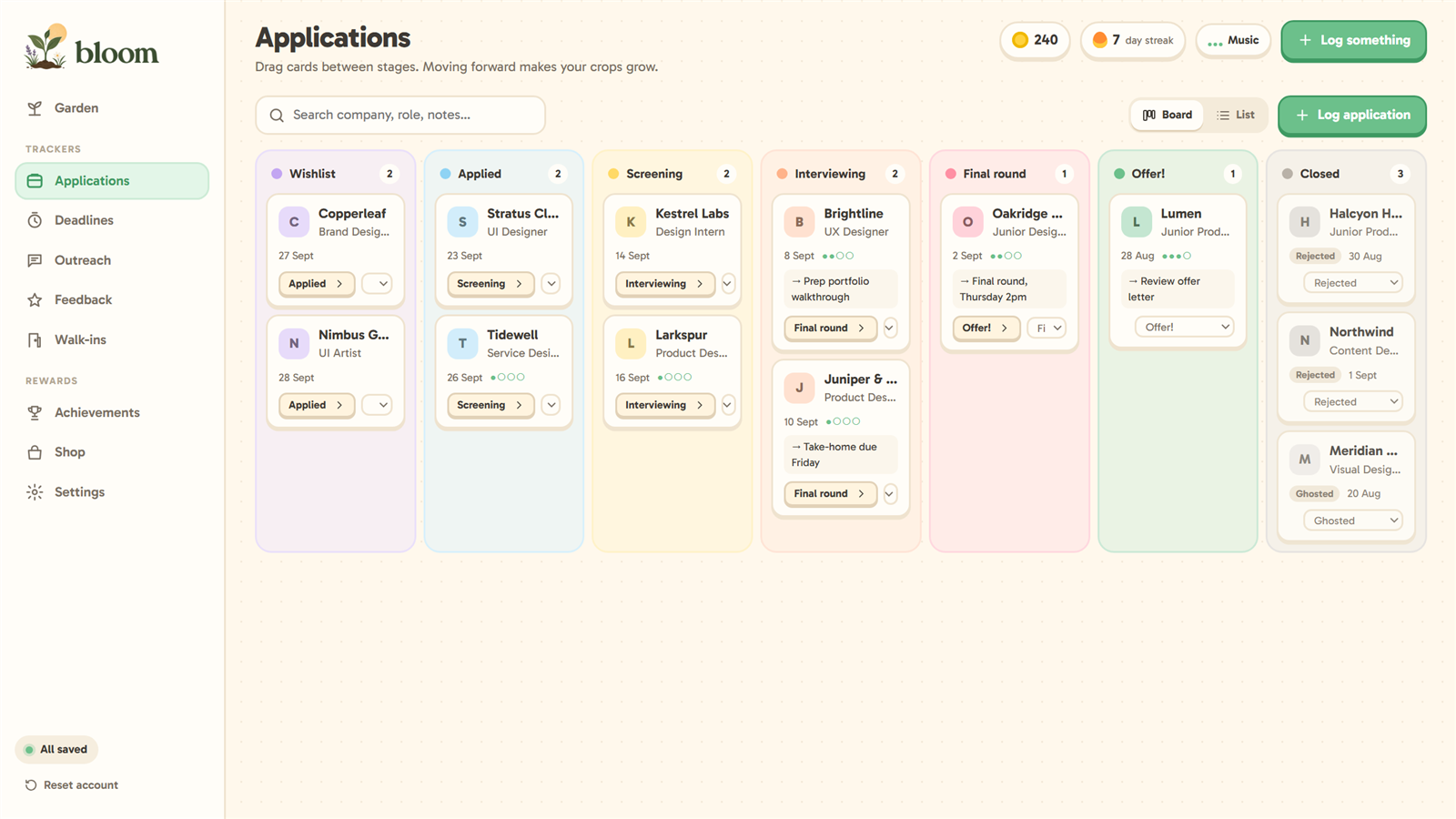Click the Lumen L avatar icon

1136,222
